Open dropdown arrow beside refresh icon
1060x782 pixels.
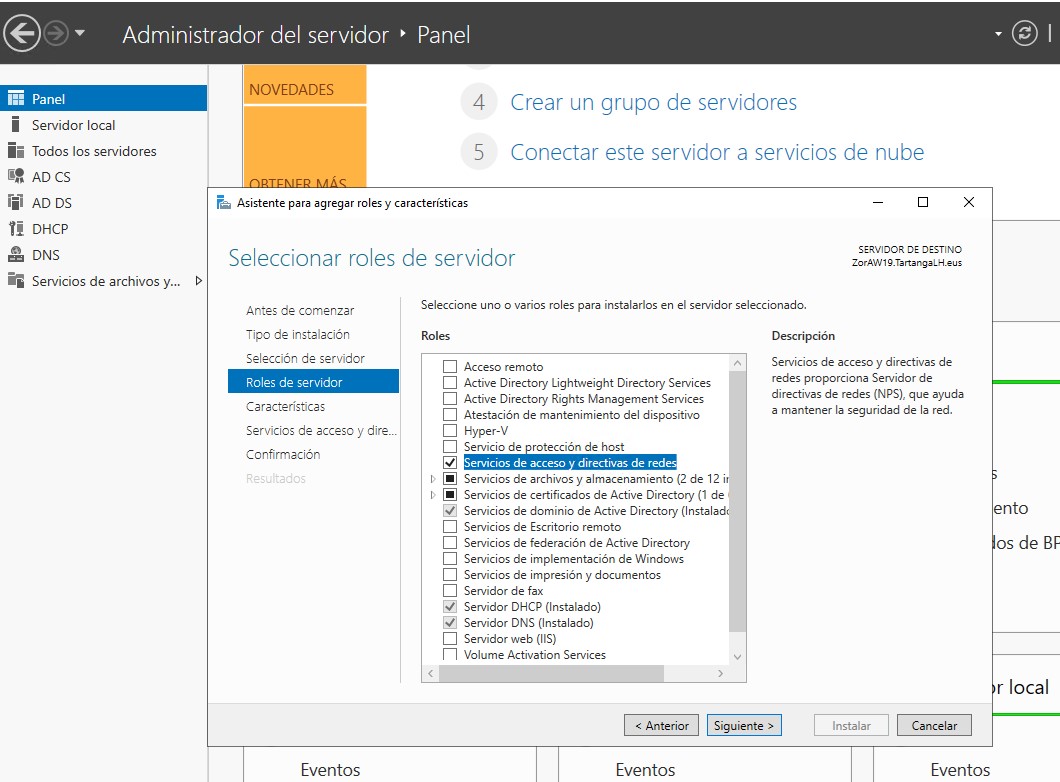coord(998,34)
